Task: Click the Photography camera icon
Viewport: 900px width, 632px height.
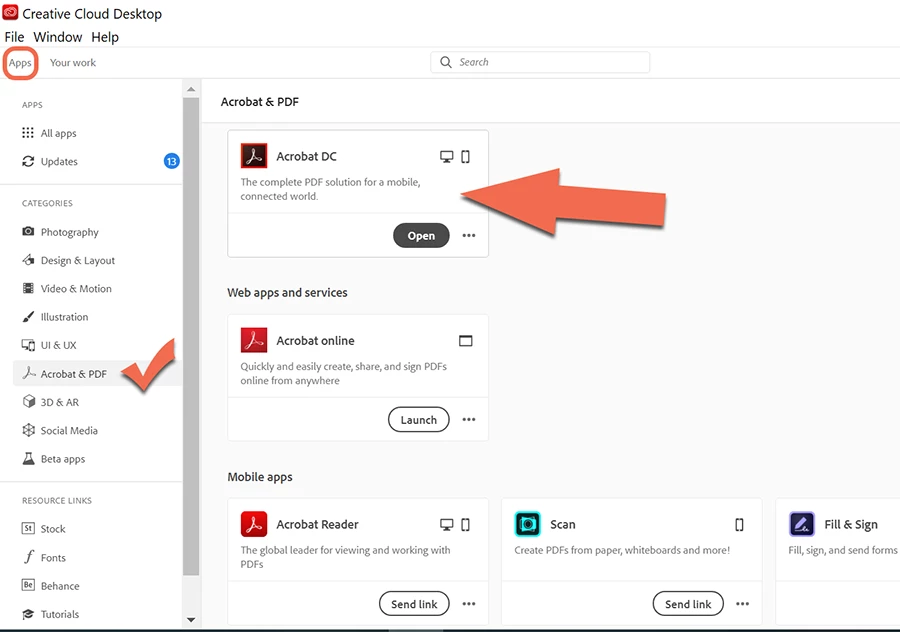Action: (x=28, y=231)
